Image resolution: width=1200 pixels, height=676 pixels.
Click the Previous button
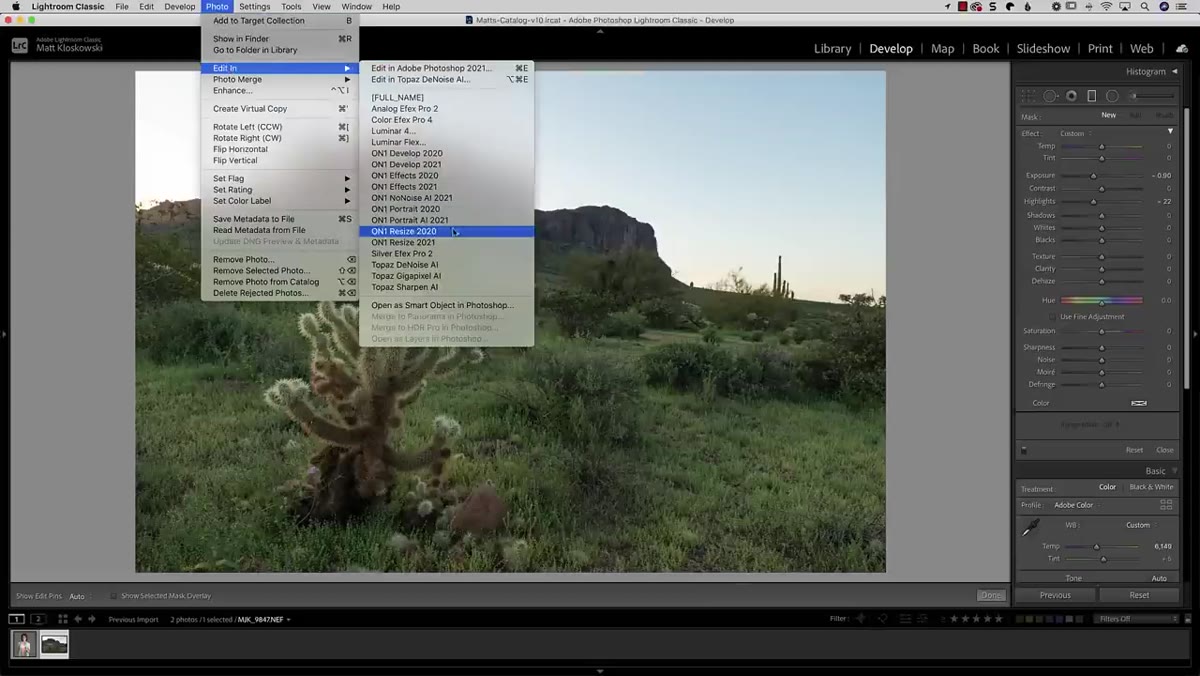(1055, 595)
